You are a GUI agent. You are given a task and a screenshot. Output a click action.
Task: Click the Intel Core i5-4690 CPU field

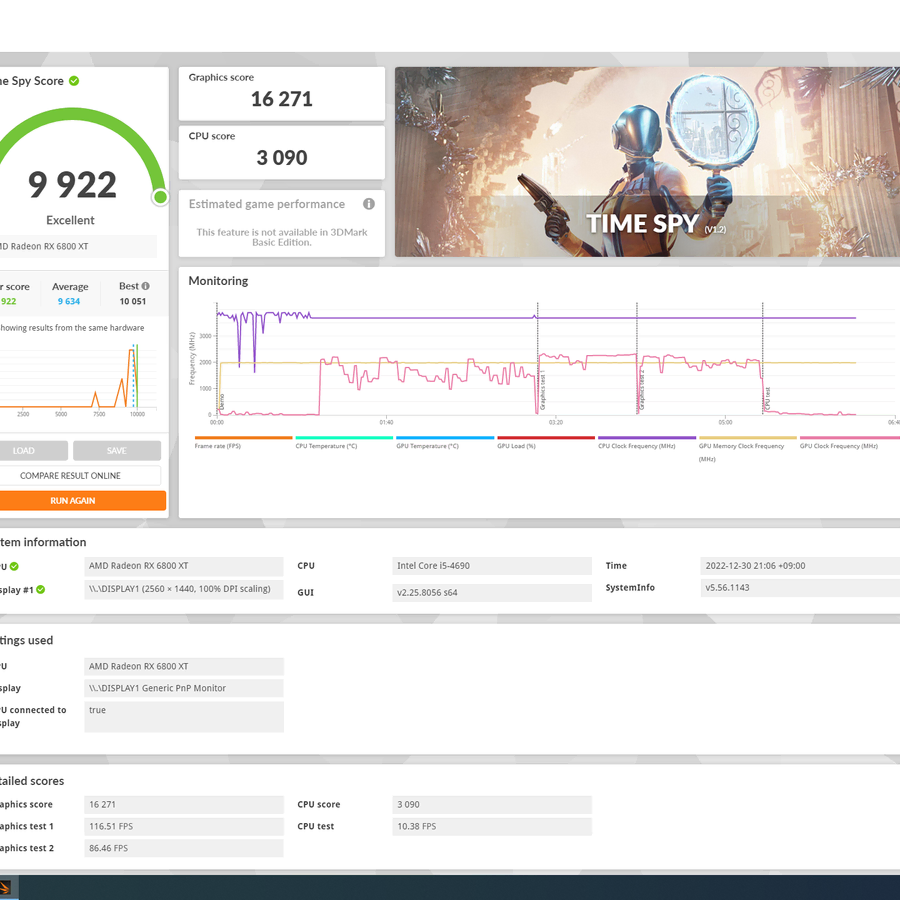tap(492, 566)
